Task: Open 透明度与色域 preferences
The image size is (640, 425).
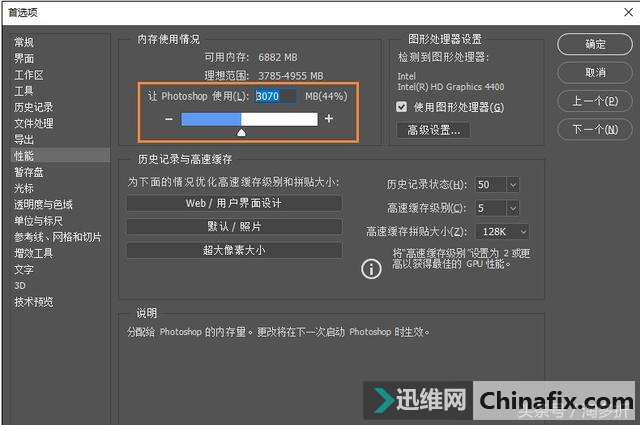Action: (43, 205)
